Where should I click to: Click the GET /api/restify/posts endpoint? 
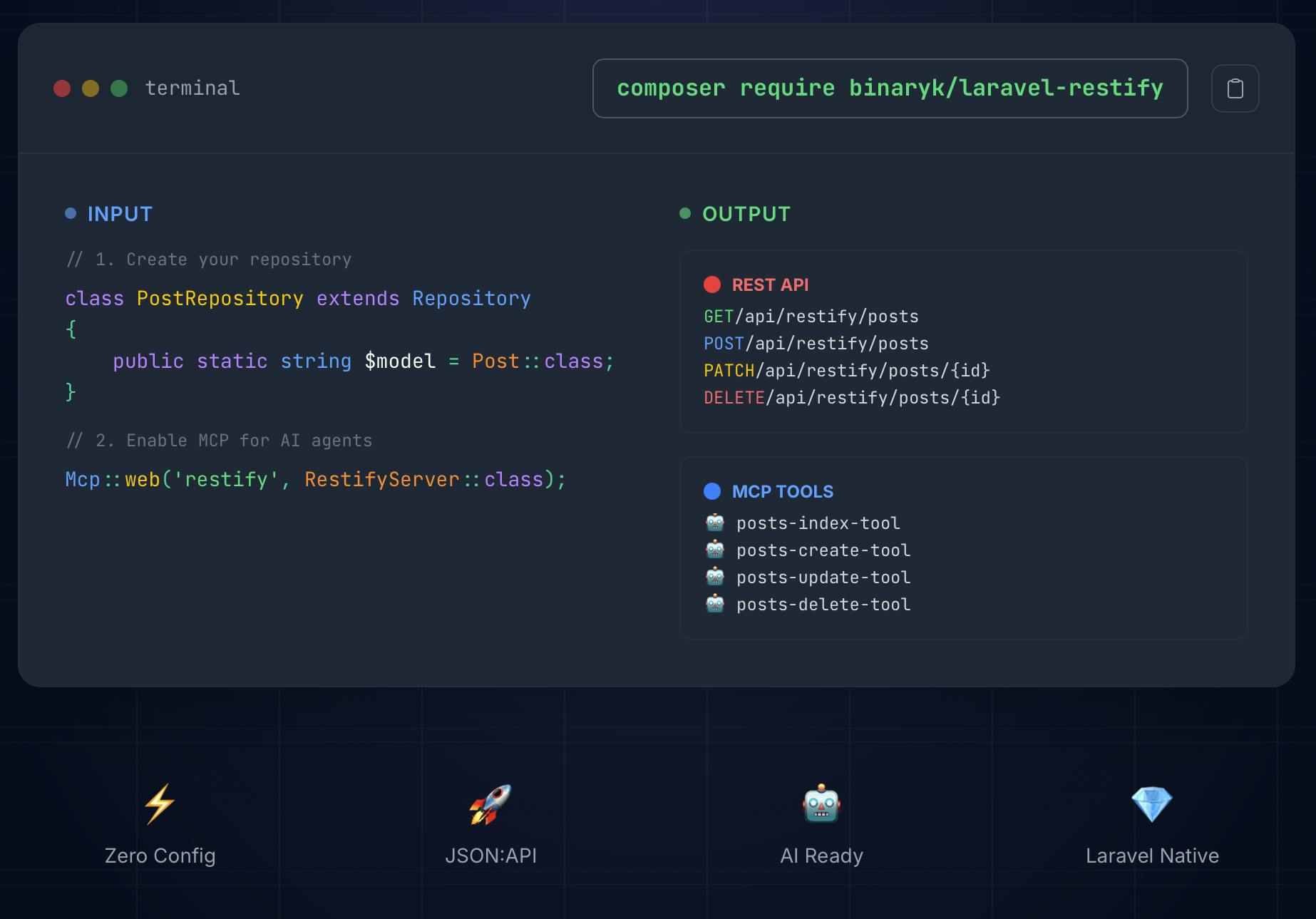click(x=811, y=317)
